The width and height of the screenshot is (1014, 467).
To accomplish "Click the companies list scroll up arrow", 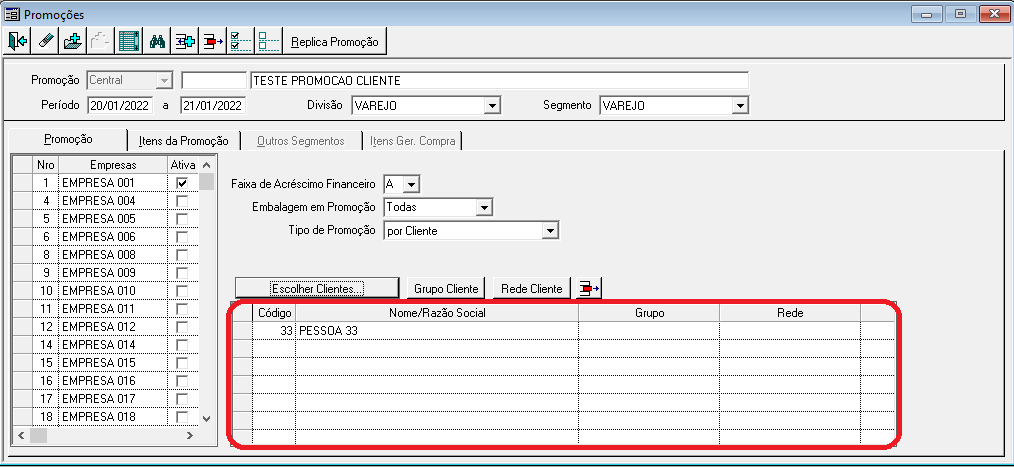I will (x=206, y=166).
